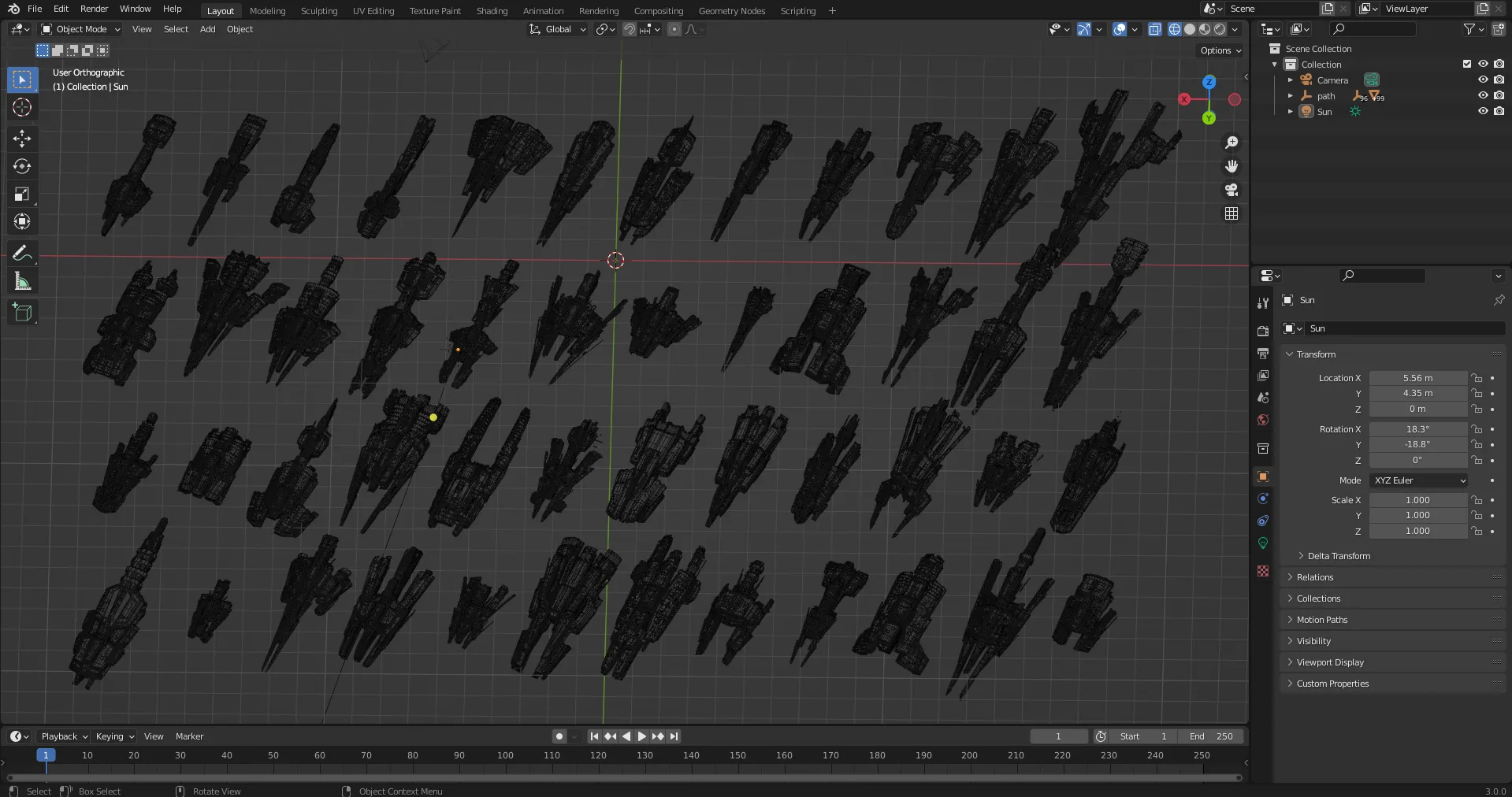
Task: Open the Texture properties tab
Action: click(x=1263, y=571)
